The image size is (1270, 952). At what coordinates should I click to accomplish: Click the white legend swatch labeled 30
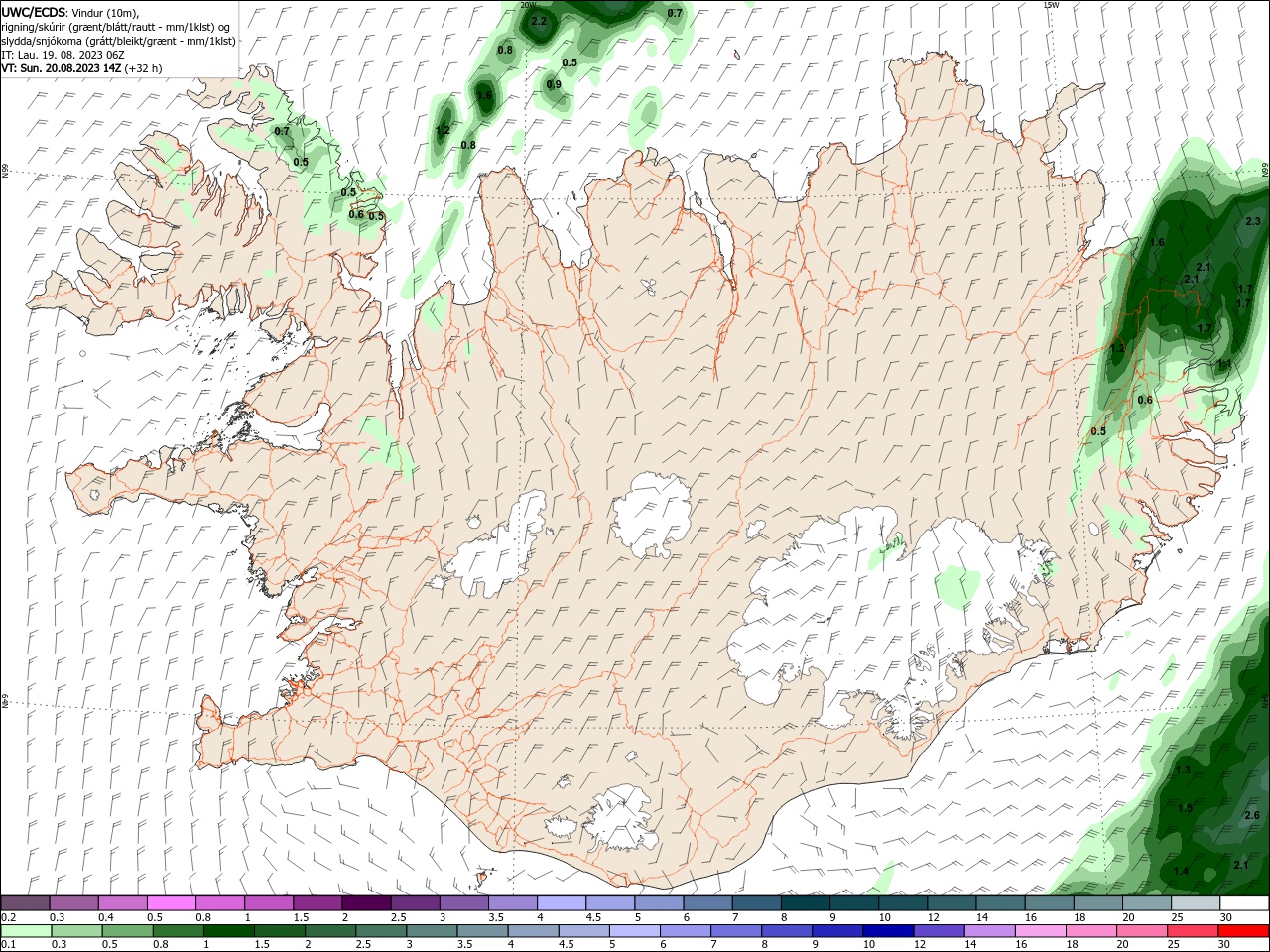[x=1244, y=903]
